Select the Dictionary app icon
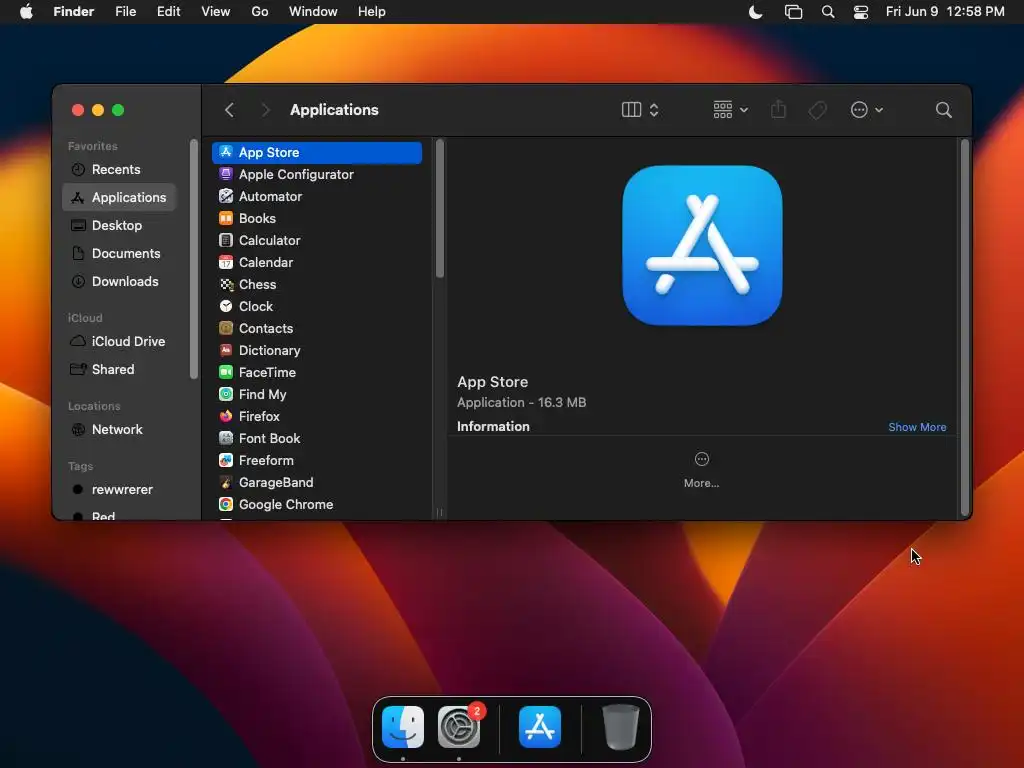This screenshot has width=1024, height=768. 226,350
